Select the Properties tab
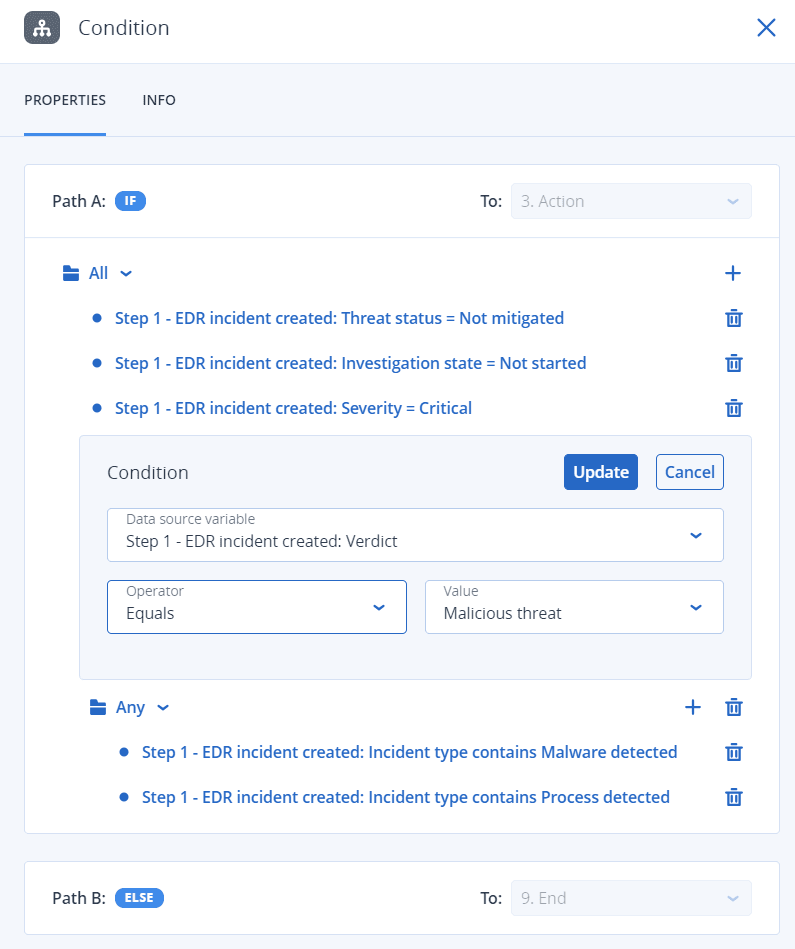Image resolution: width=795 pixels, height=949 pixels. (65, 101)
